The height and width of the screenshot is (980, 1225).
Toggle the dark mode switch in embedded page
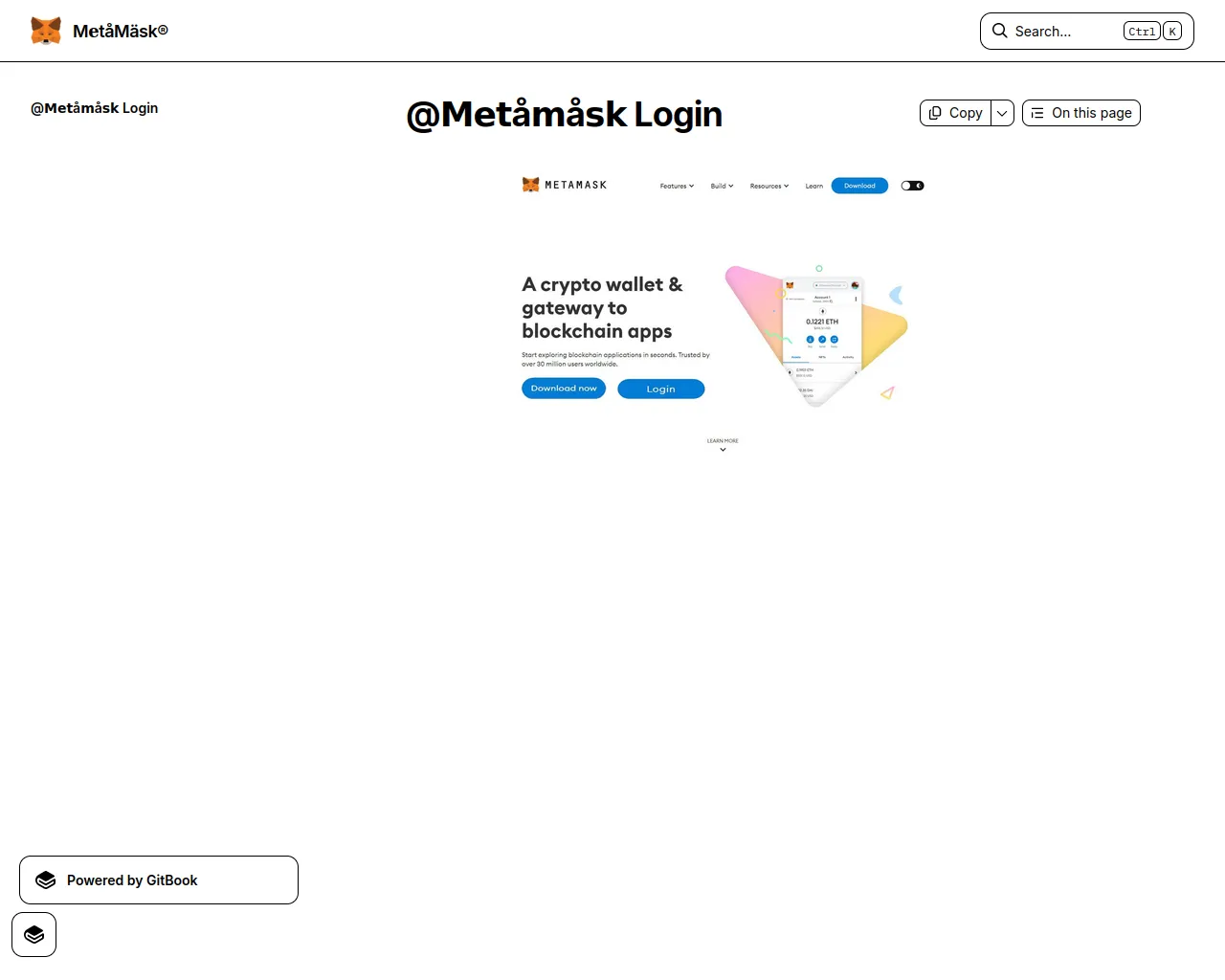click(x=912, y=186)
